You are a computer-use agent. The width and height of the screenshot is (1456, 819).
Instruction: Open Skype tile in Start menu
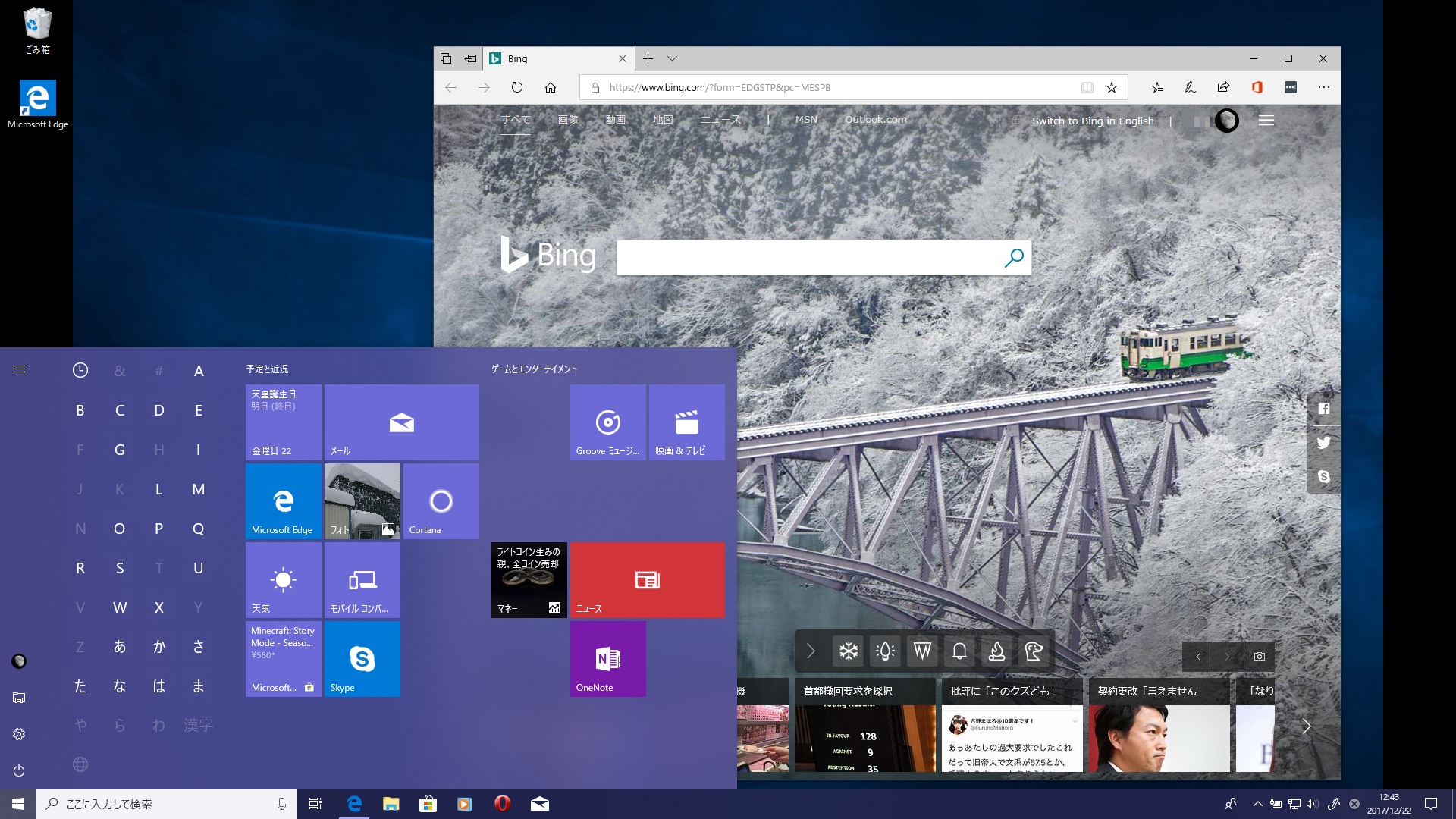tap(362, 659)
